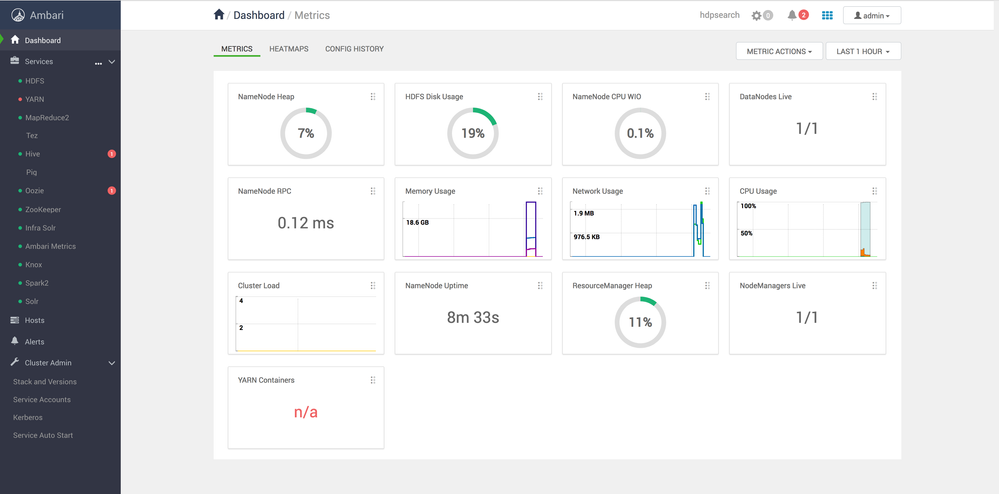
Task: Open the views grid icon
Action: coord(827,15)
